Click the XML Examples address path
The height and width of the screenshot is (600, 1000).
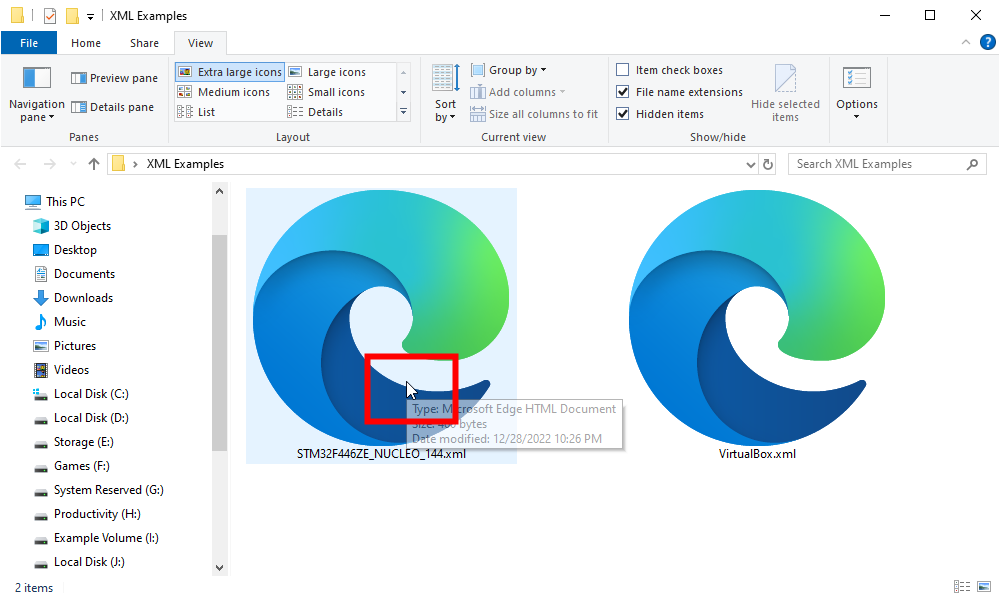click(x=185, y=164)
